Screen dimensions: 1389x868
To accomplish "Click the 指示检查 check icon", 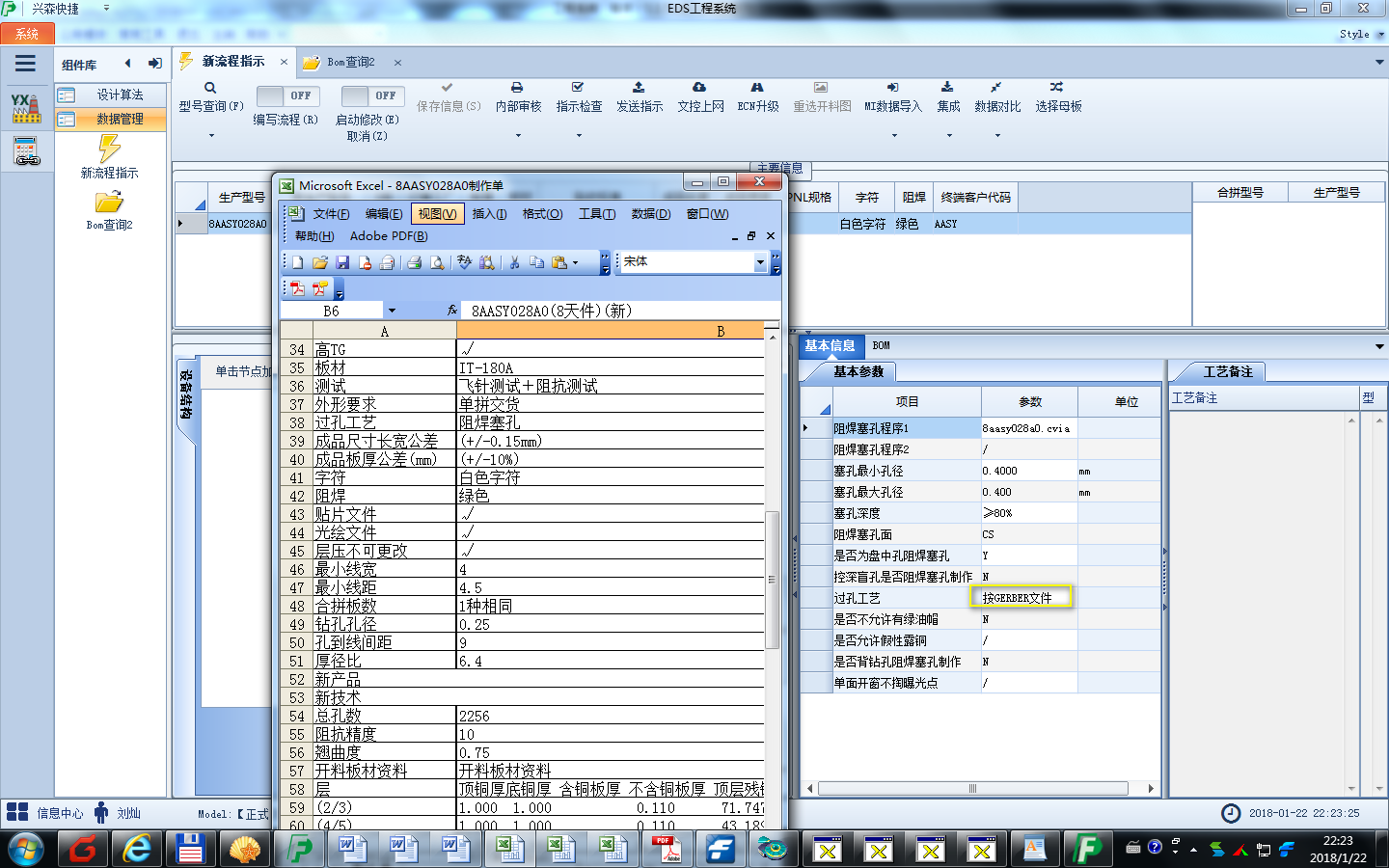I will pos(578,88).
